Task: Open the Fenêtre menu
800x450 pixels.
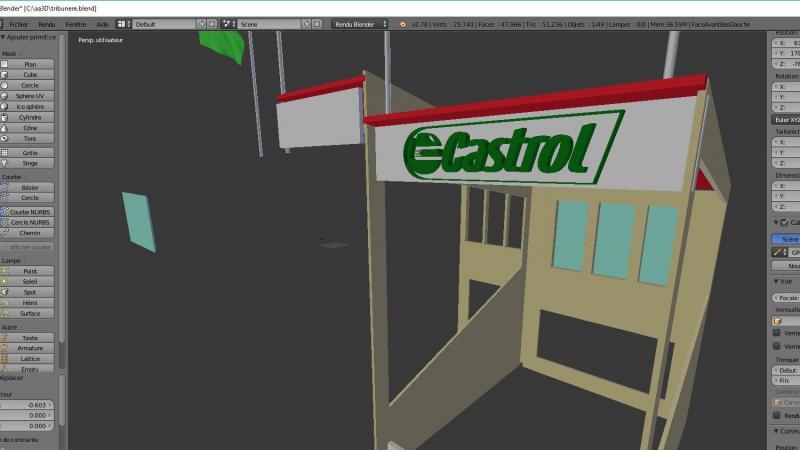Action: point(75,23)
